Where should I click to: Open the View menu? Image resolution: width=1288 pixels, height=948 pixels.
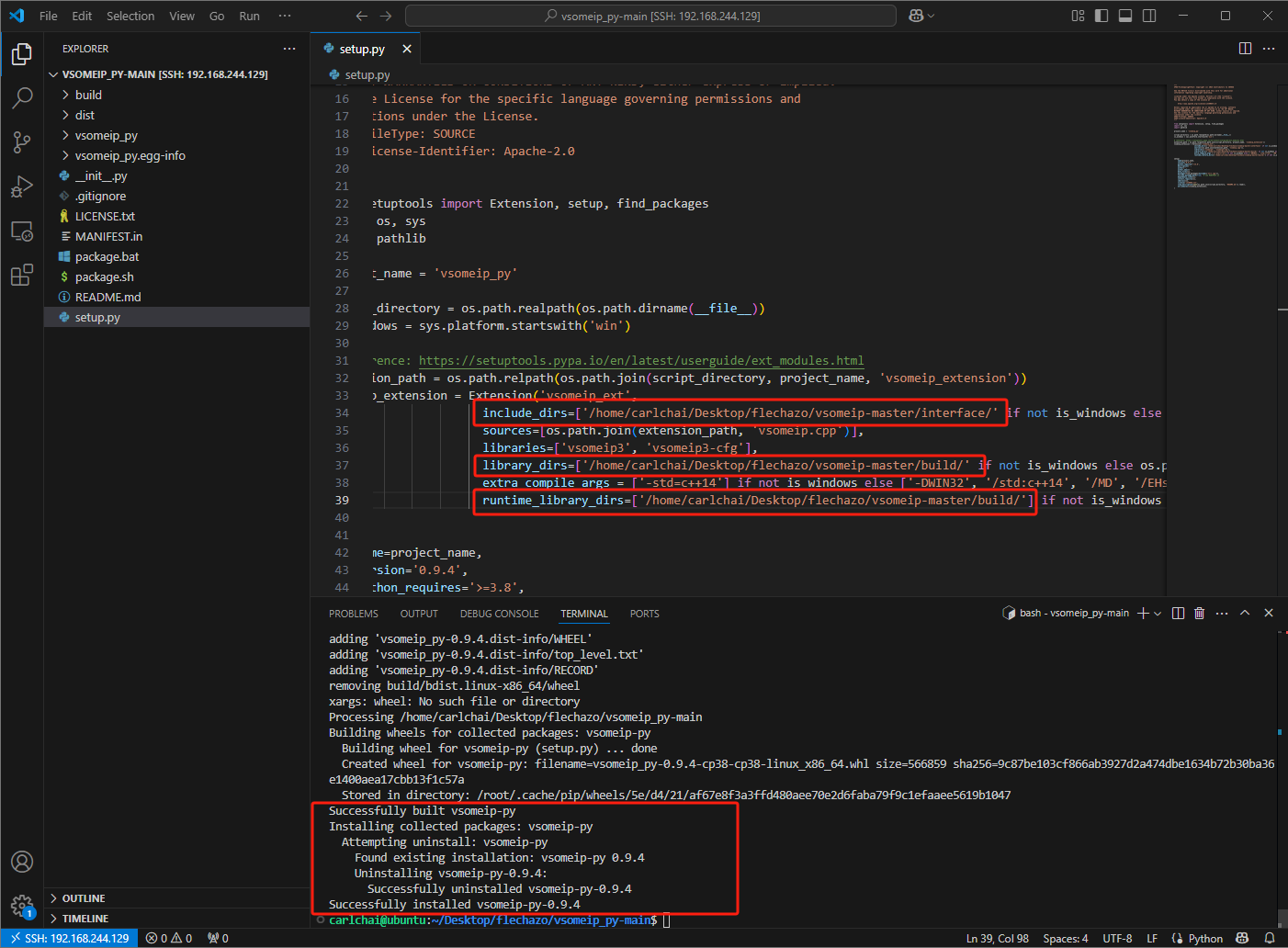182,16
